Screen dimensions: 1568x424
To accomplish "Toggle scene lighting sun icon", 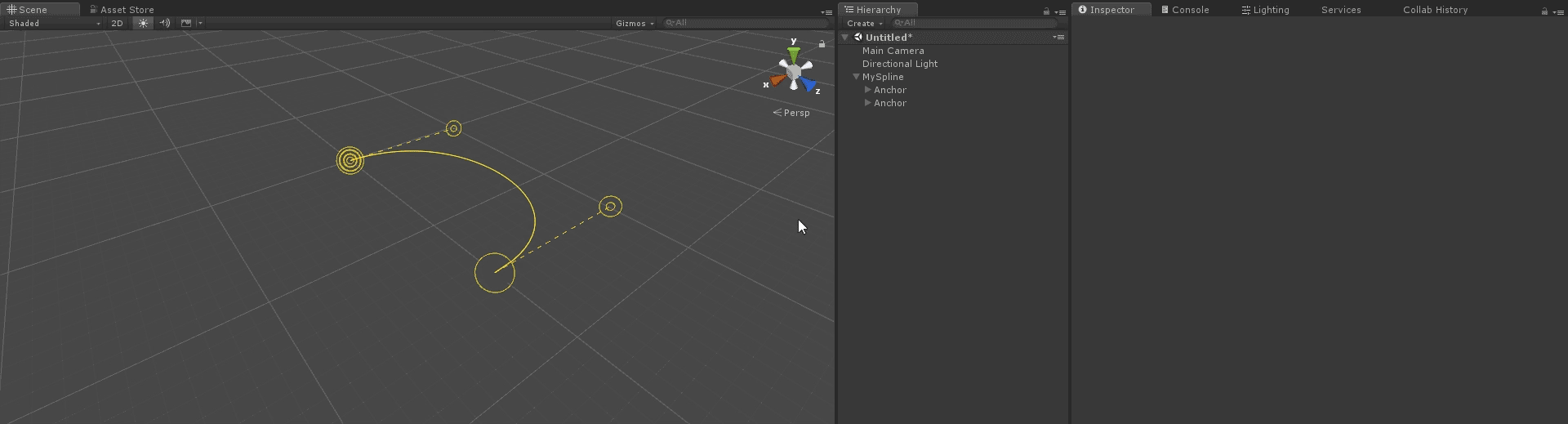I will click(144, 24).
